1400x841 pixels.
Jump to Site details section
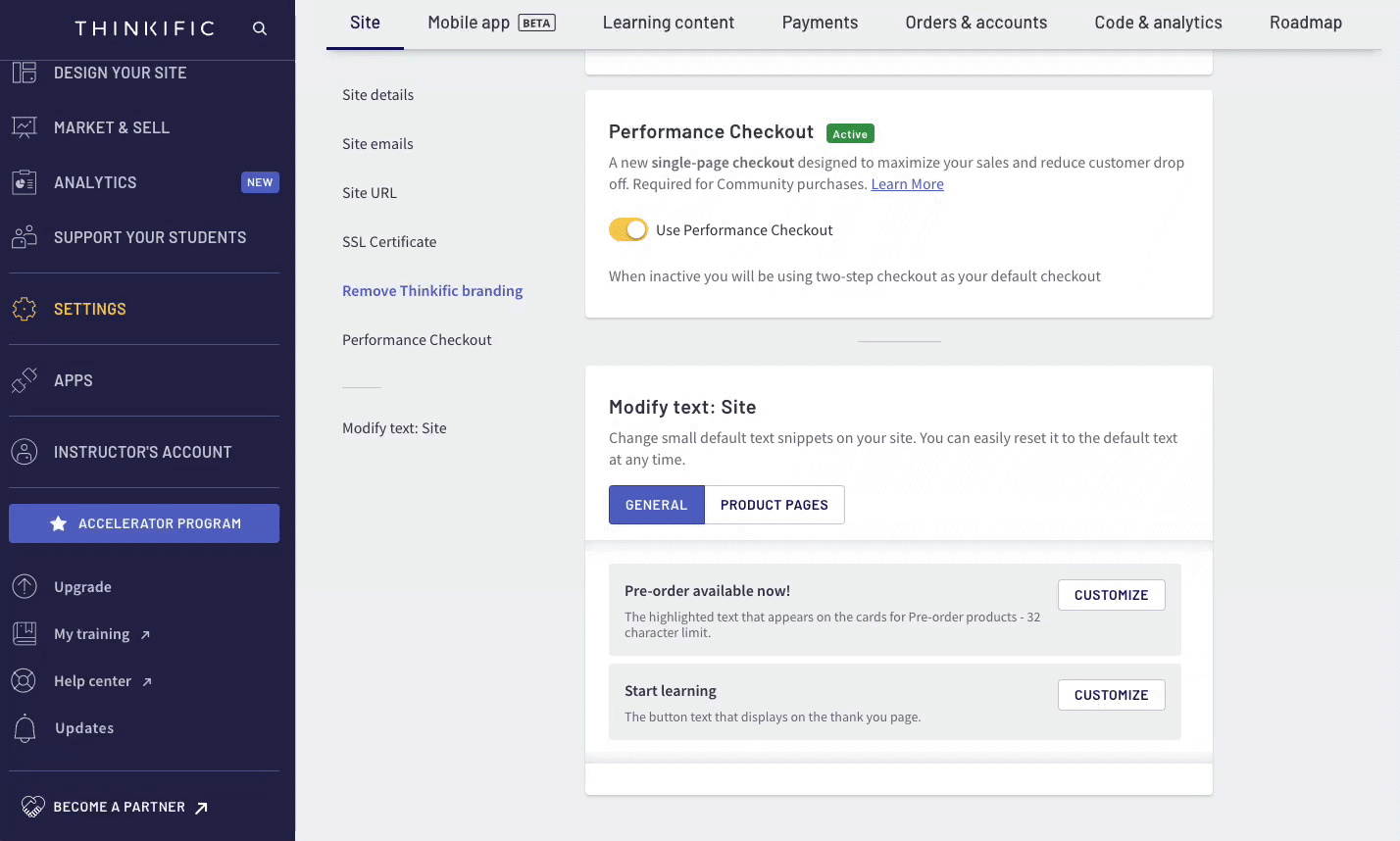pos(377,95)
